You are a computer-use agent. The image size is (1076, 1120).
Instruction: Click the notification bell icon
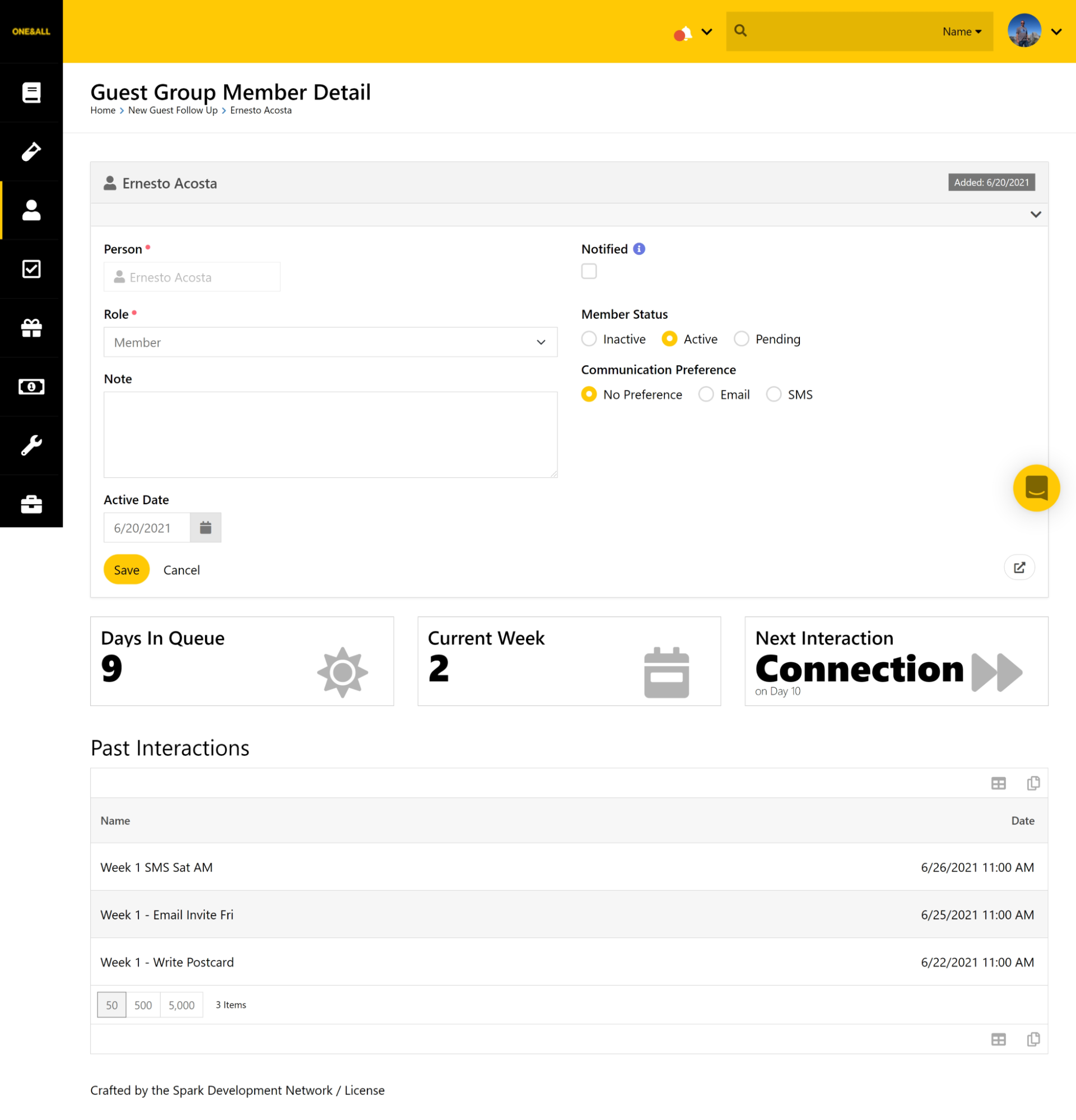[683, 33]
